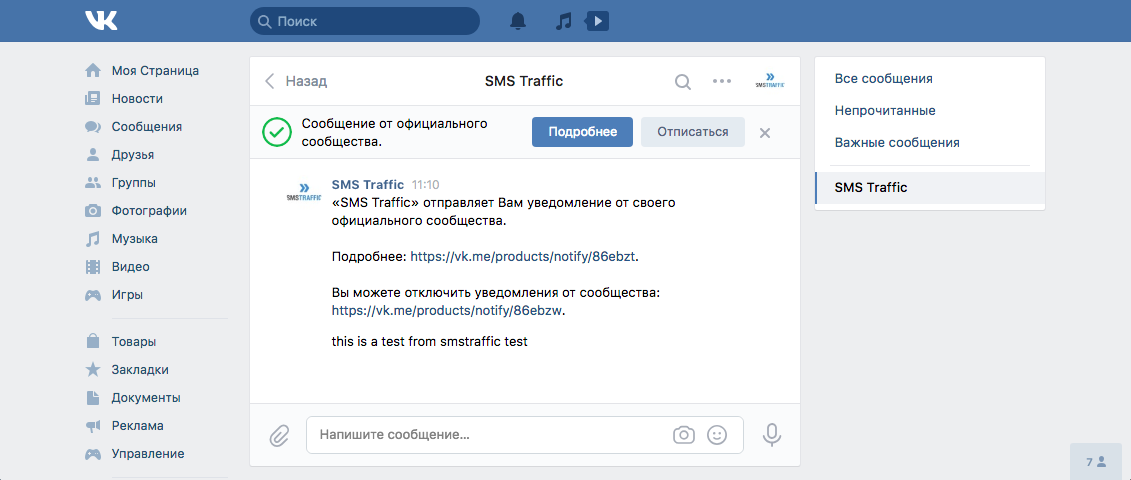Open the notifications bell icon
This screenshot has width=1131, height=480.
click(x=518, y=22)
